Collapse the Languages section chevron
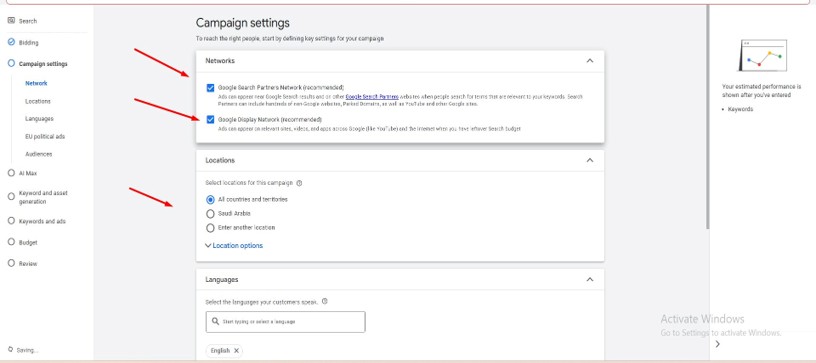Screen dimensions: 816x363 590,279
